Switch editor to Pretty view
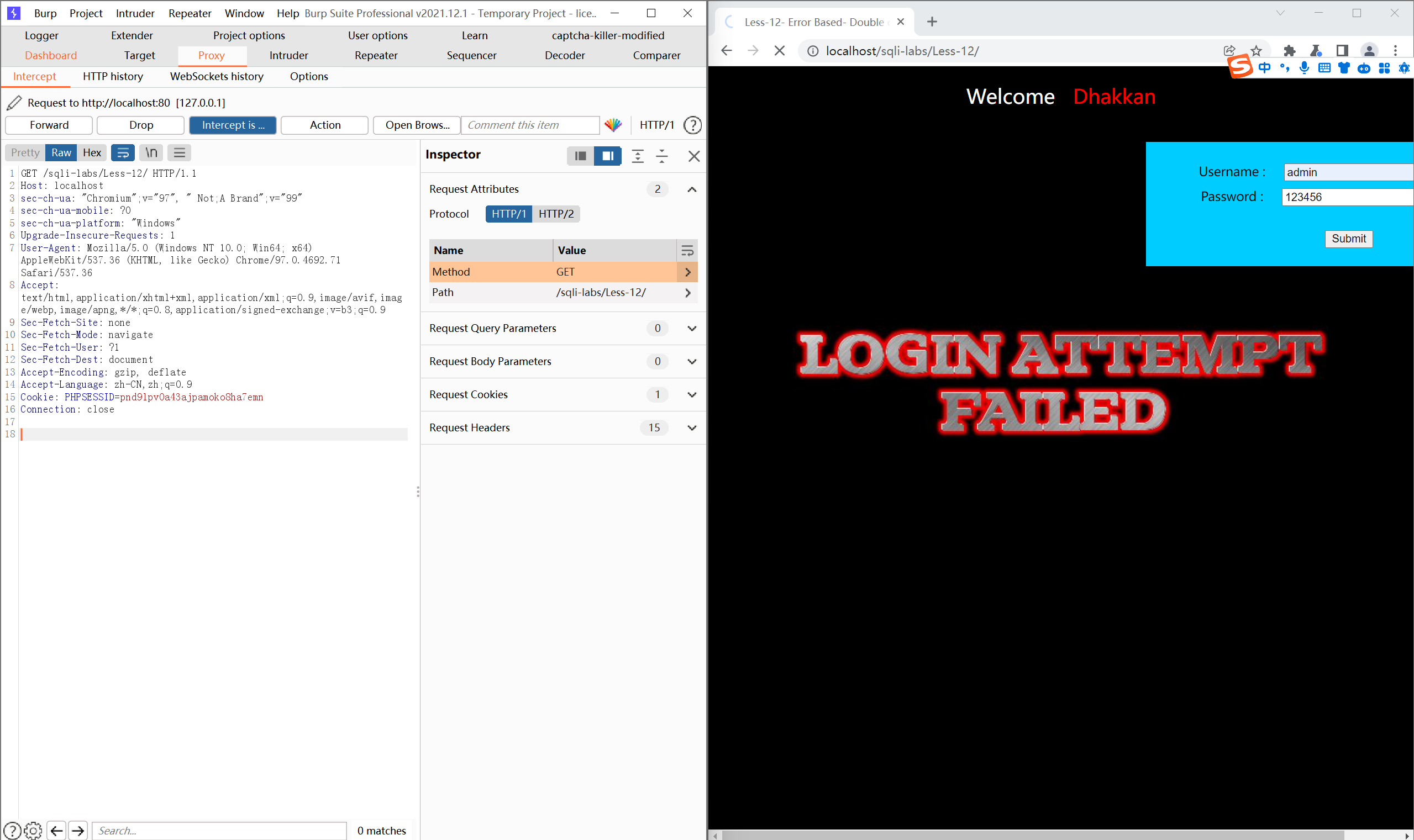Screen dimensions: 1414x840 pos(25,153)
